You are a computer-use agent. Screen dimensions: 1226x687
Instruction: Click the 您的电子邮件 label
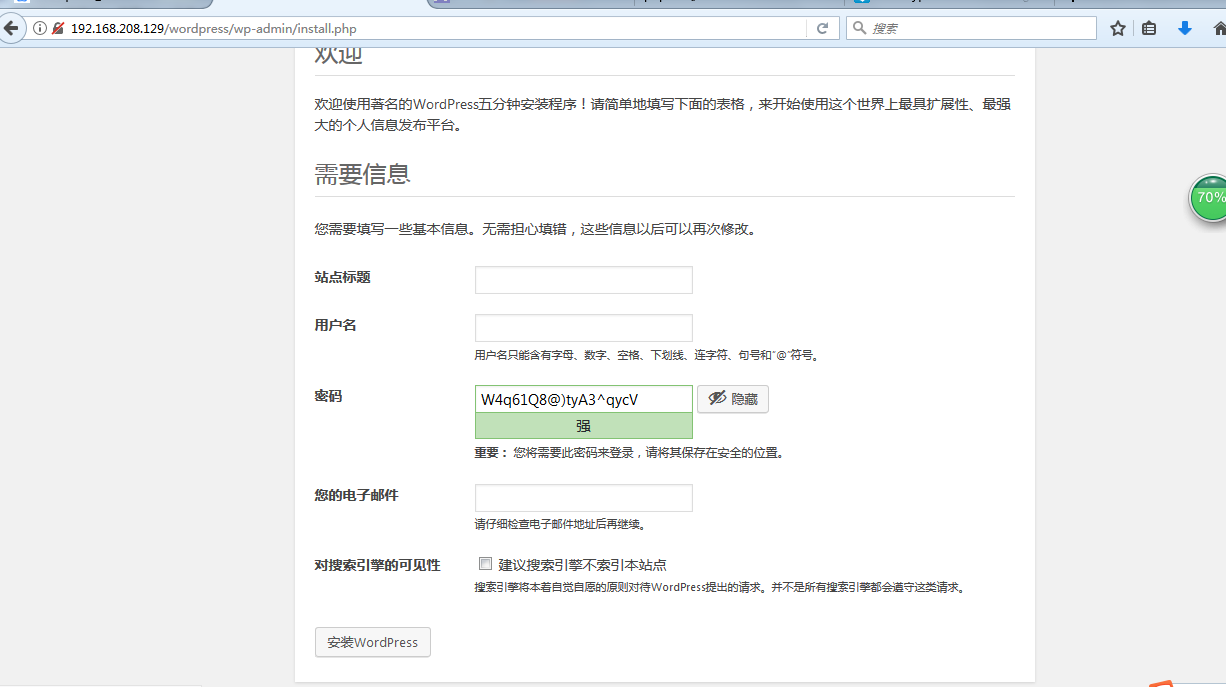click(357, 495)
